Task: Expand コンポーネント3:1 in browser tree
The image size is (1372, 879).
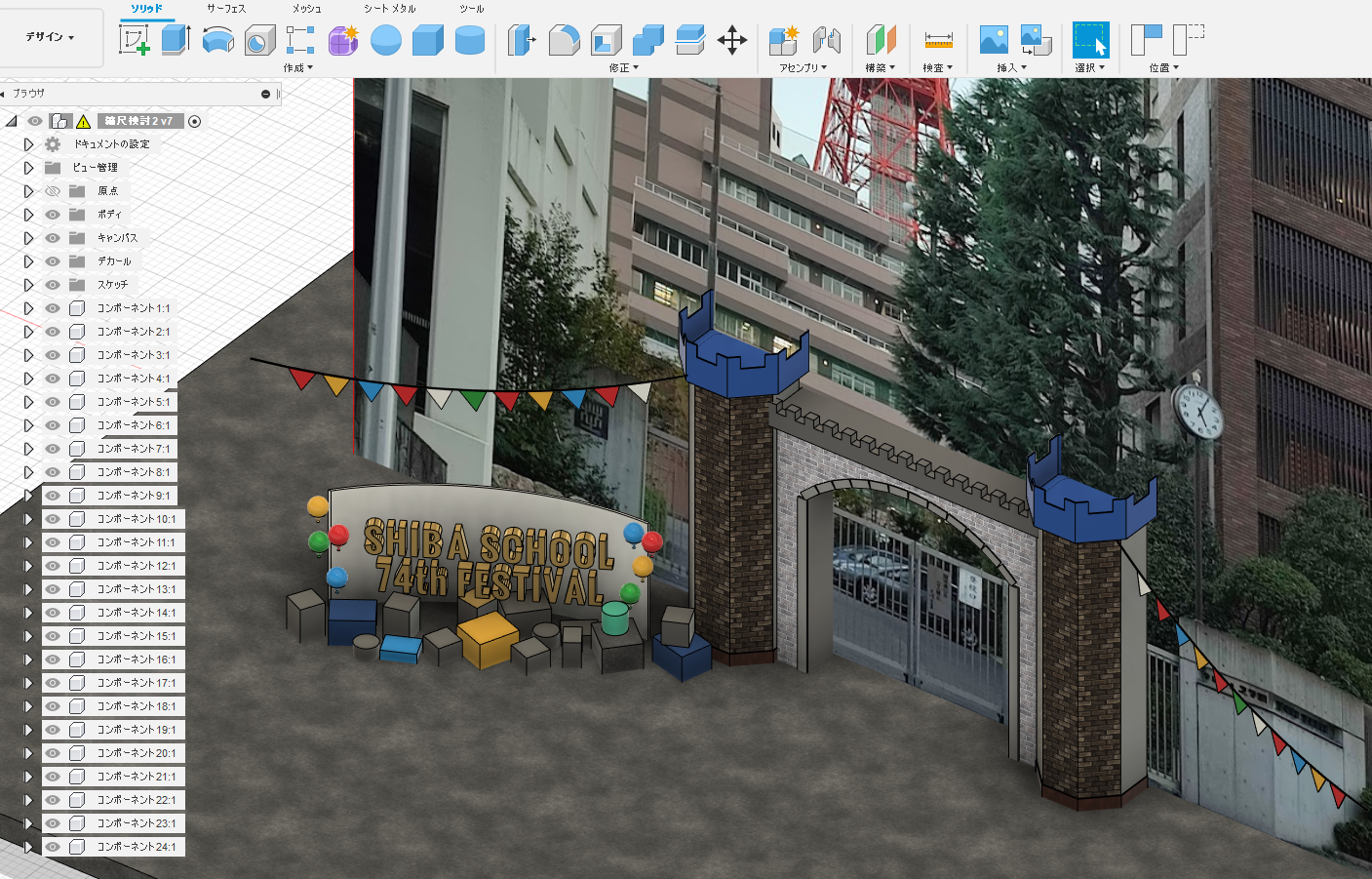Action: (x=28, y=355)
